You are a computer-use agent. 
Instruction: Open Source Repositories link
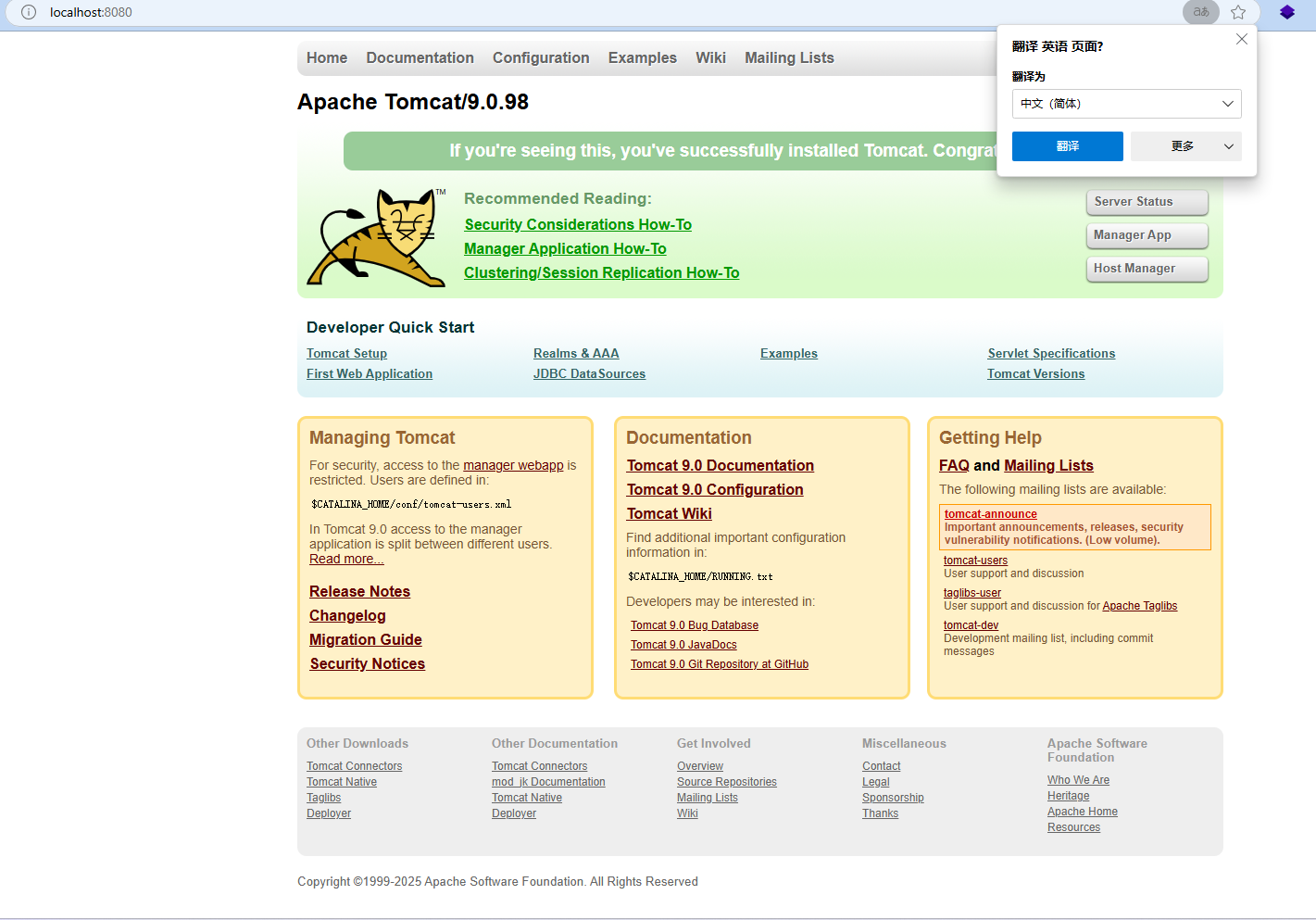pos(727,782)
